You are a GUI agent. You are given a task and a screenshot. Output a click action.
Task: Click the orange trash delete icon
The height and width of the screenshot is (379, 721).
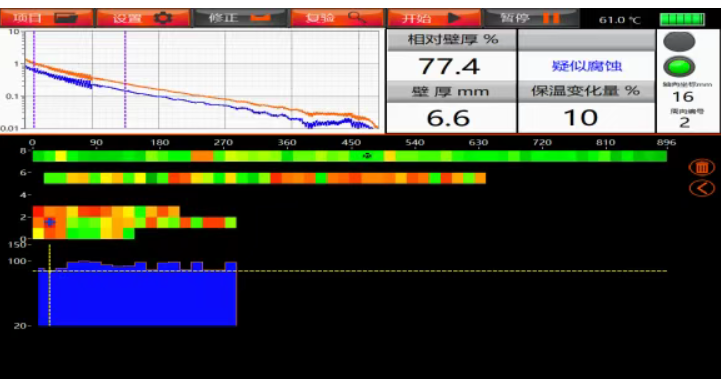[702, 167]
